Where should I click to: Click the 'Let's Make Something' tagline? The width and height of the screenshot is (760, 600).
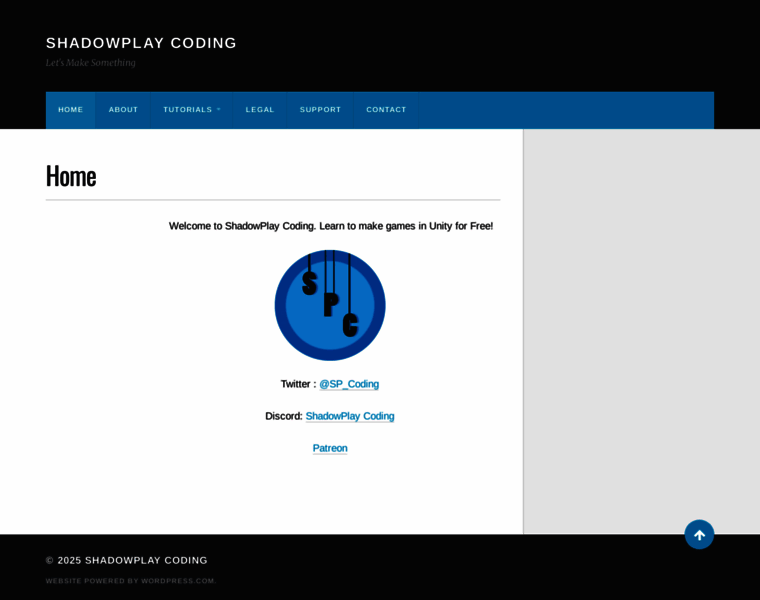[x=91, y=63]
